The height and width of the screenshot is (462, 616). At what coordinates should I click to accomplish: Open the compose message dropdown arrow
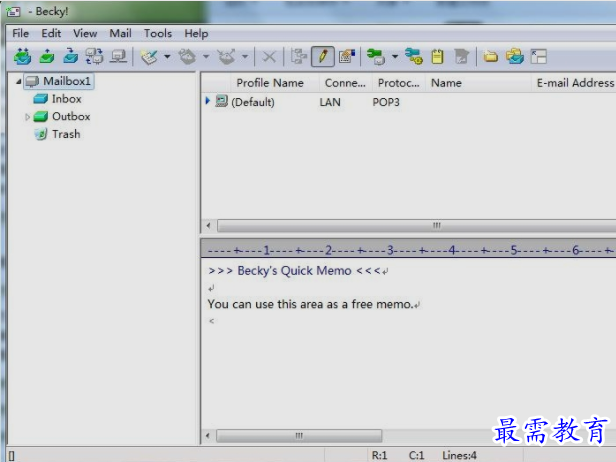pos(167,57)
